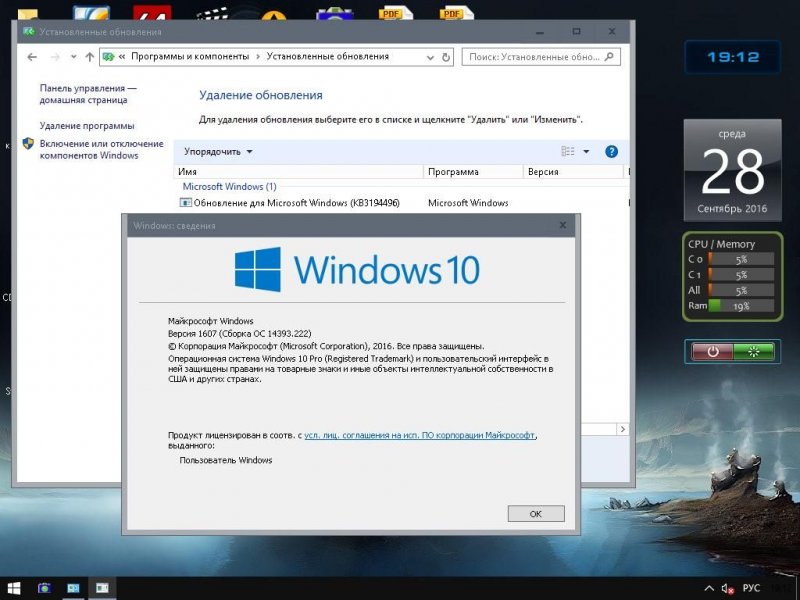
Task: Show hidden tray icons chevron
Action: (x=709, y=589)
